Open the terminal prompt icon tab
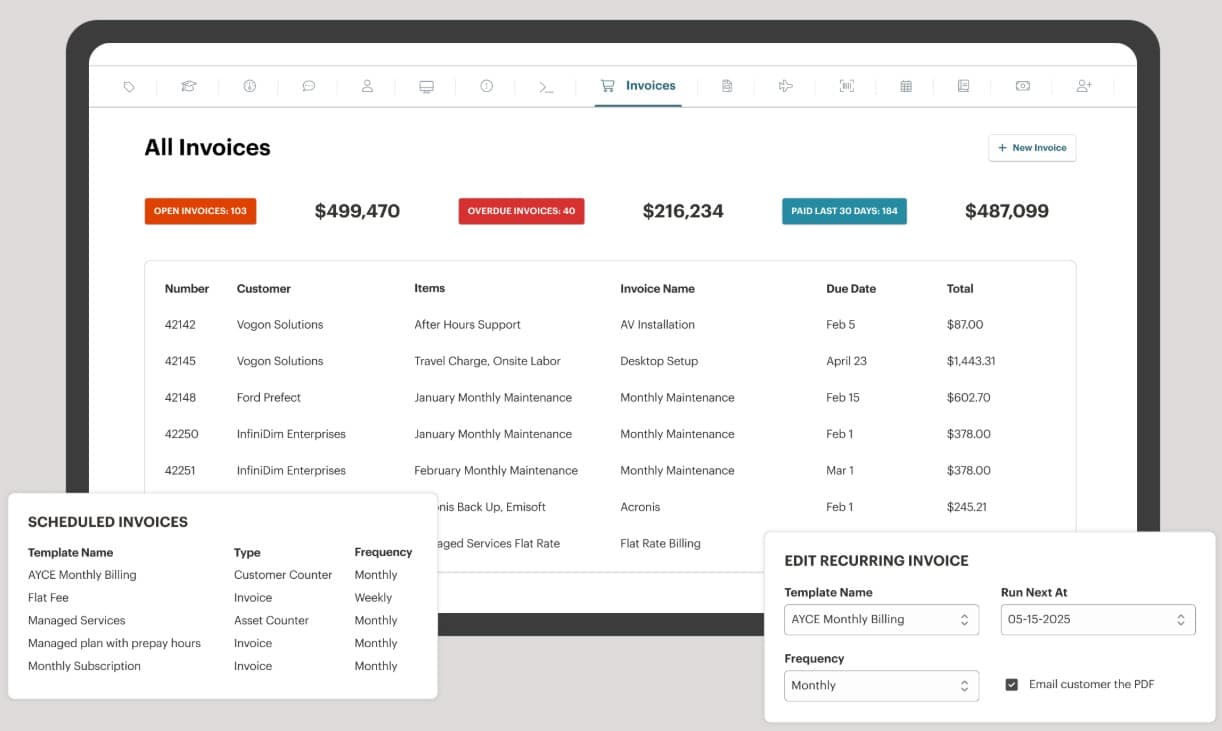This screenshot has height=731, width=1222. coord(546,87)
